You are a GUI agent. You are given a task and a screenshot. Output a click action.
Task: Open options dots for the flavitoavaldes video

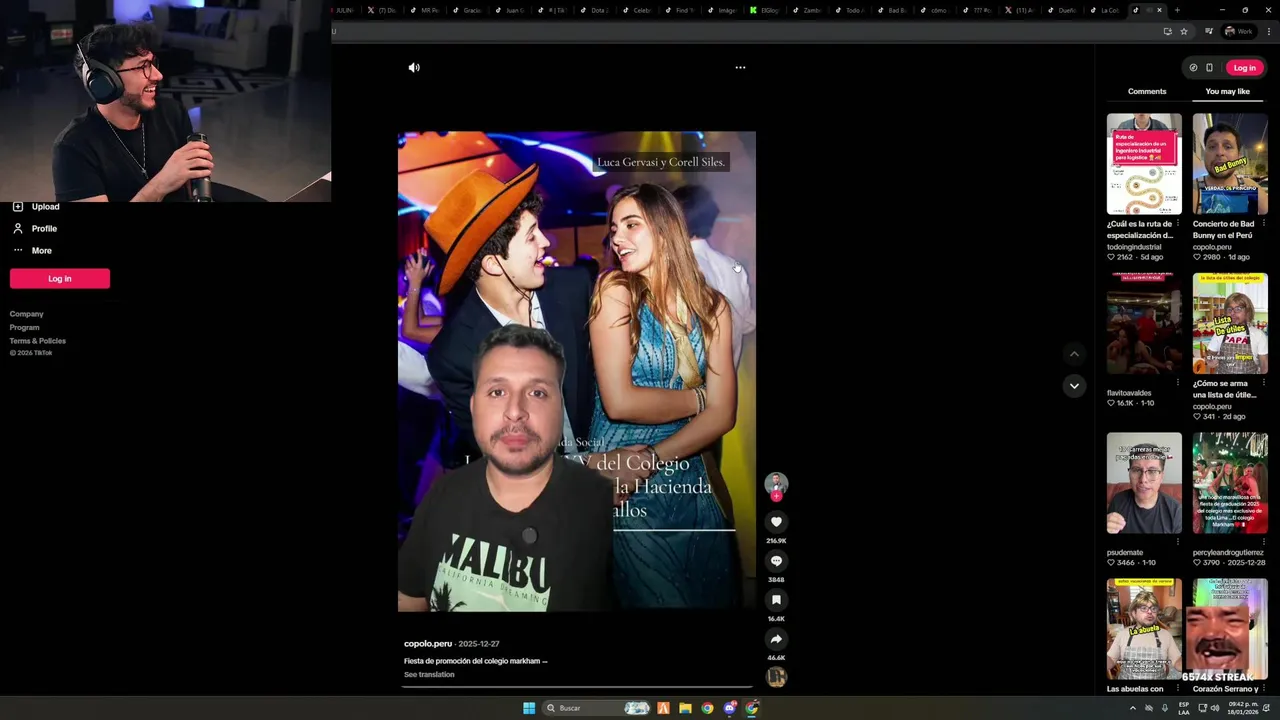tap(1177, 382)
